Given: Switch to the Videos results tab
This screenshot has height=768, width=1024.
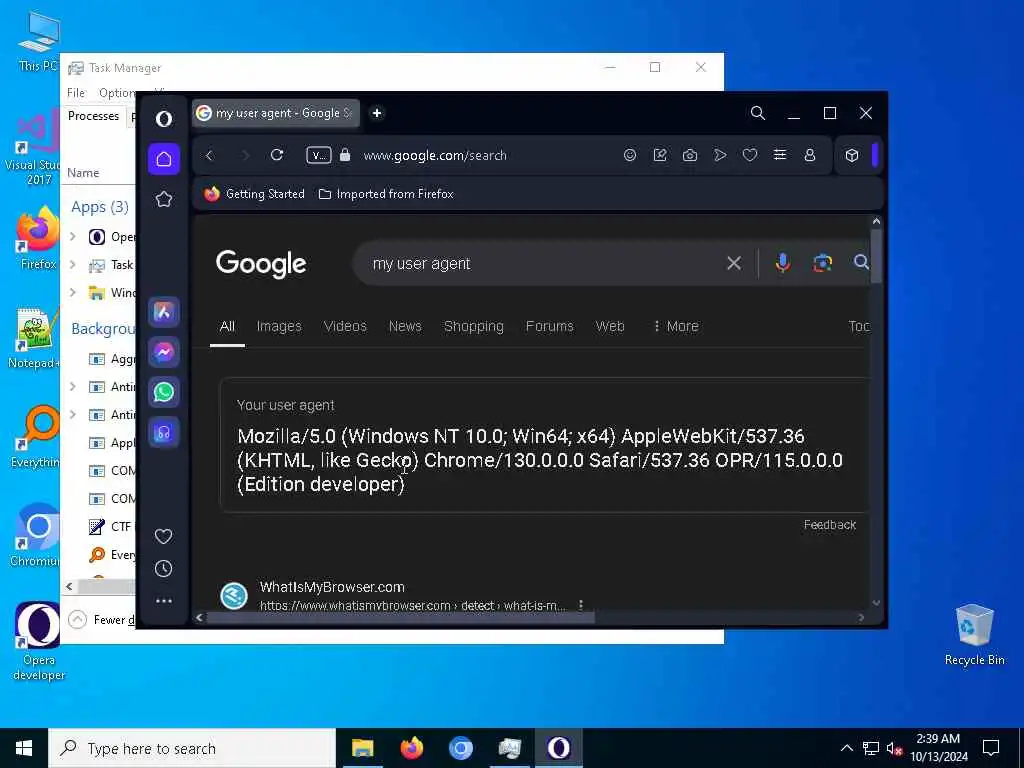Looking at the screenshot, I should (345, 326).
